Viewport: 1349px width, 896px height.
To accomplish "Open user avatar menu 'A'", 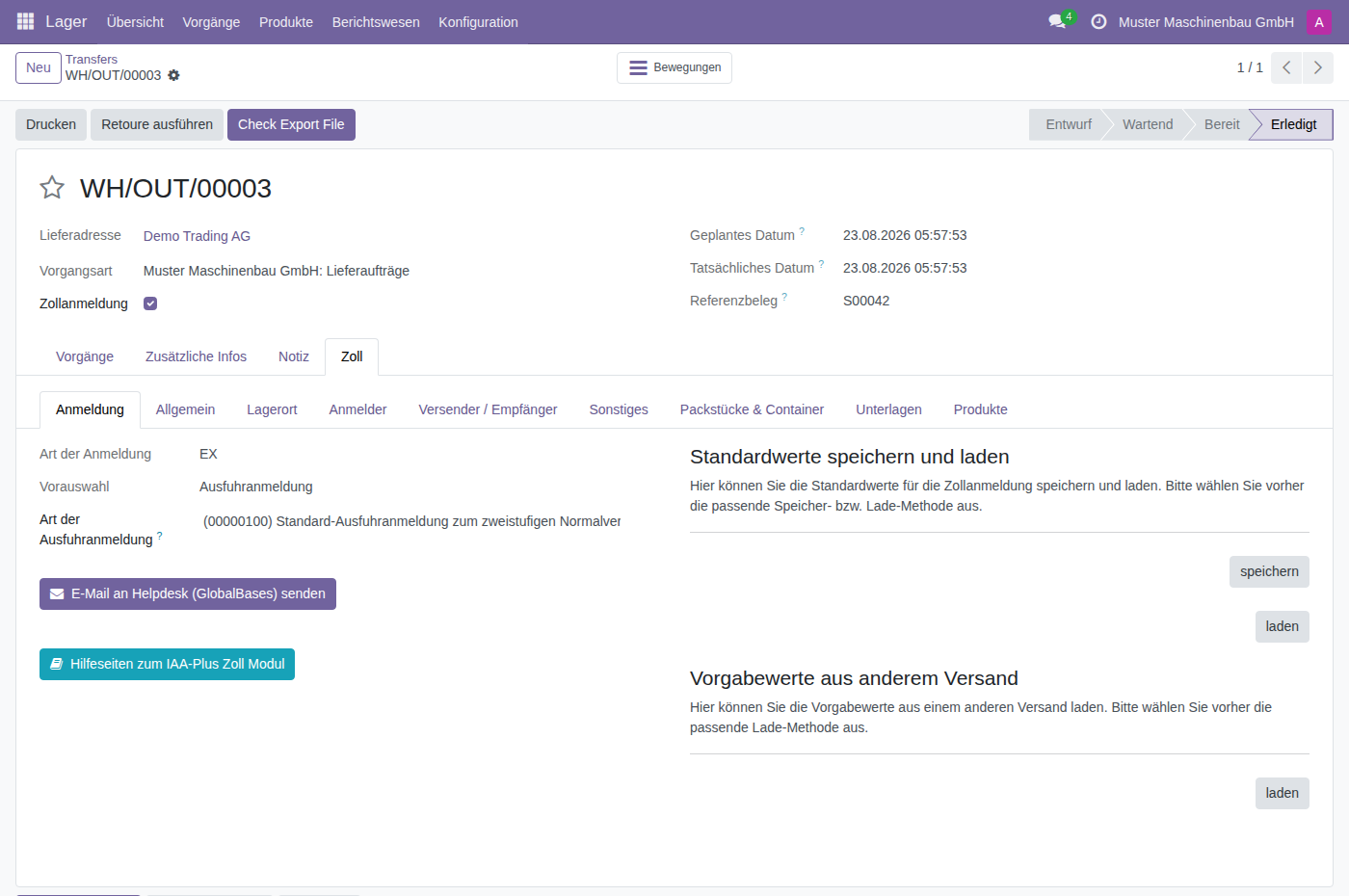I will (x=1319, y=21).
